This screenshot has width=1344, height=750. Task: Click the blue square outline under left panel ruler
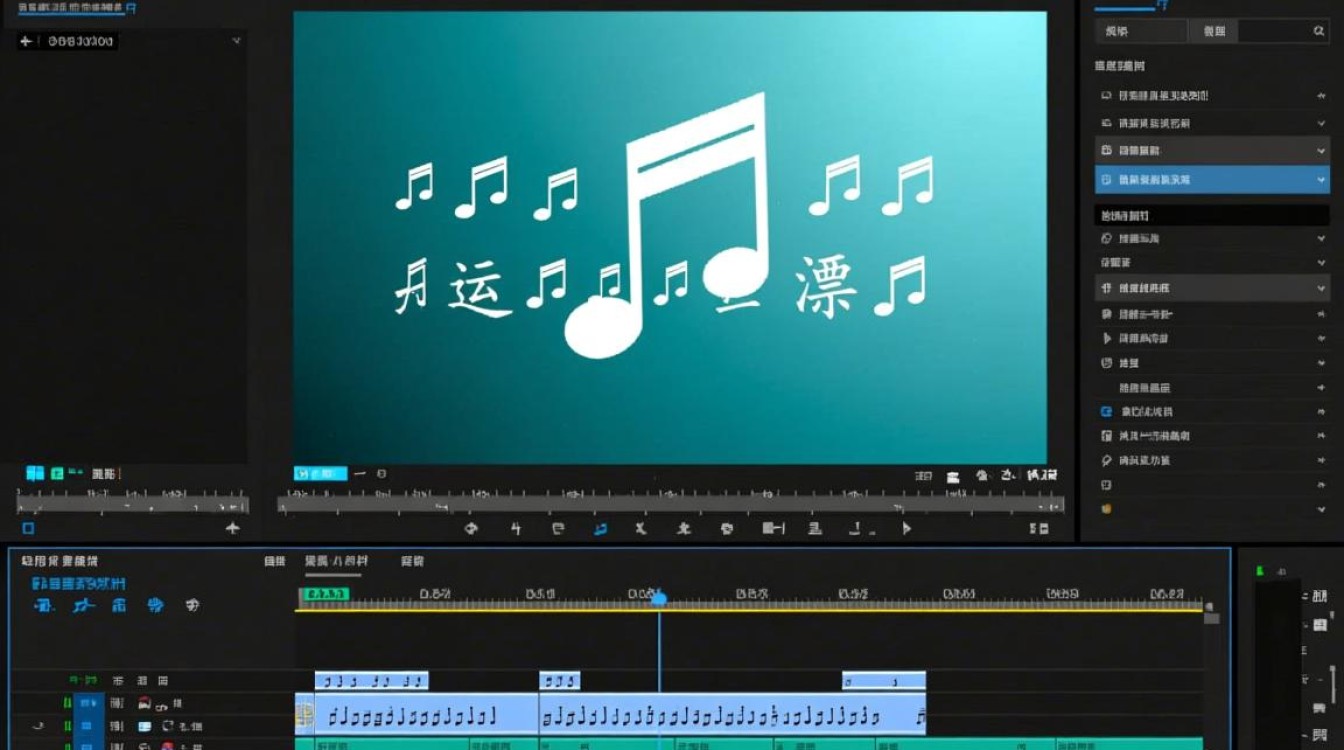pyautogui.click(x=28, y=528)
